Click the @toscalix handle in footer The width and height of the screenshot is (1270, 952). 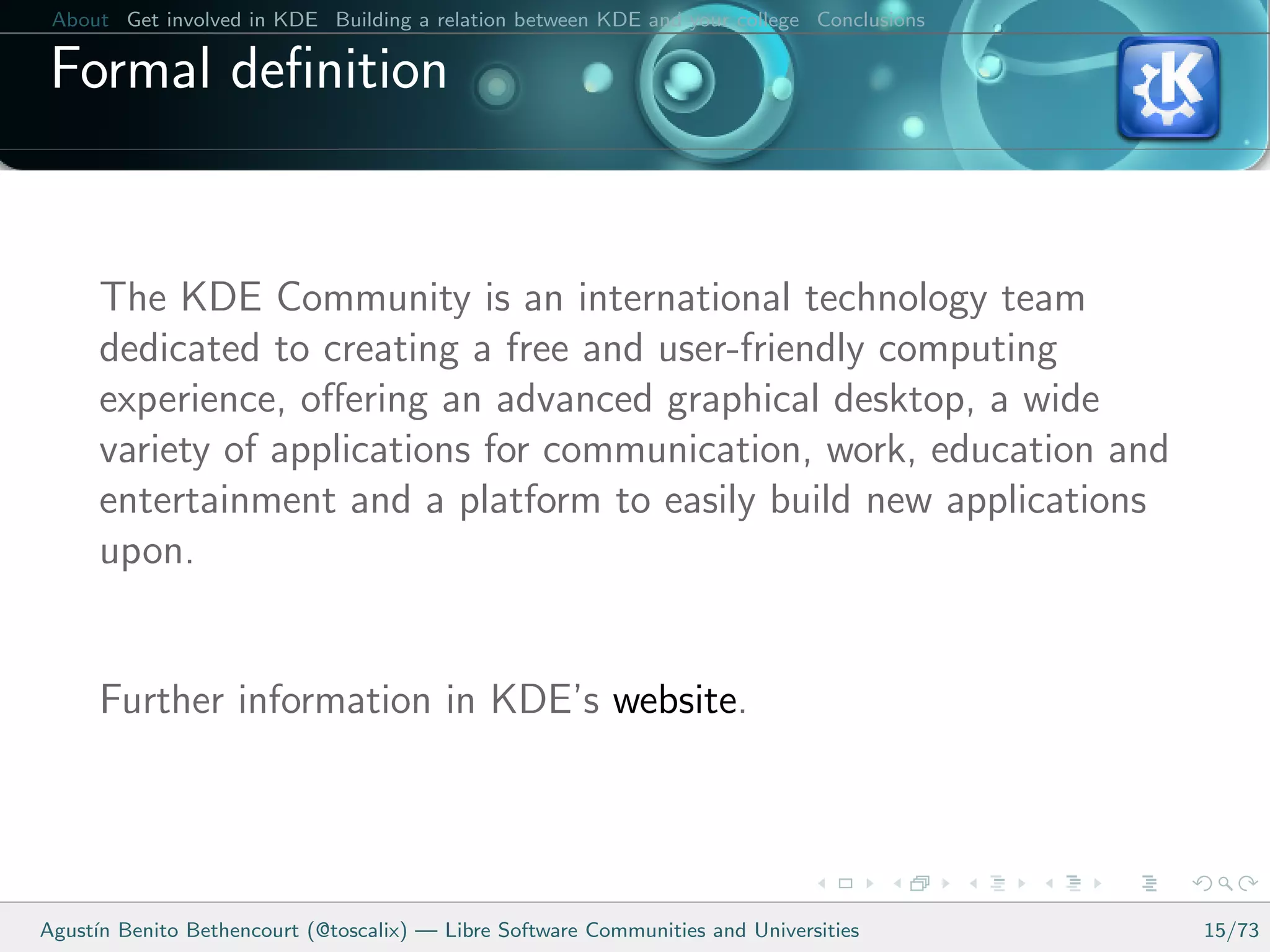coord(357,930)
